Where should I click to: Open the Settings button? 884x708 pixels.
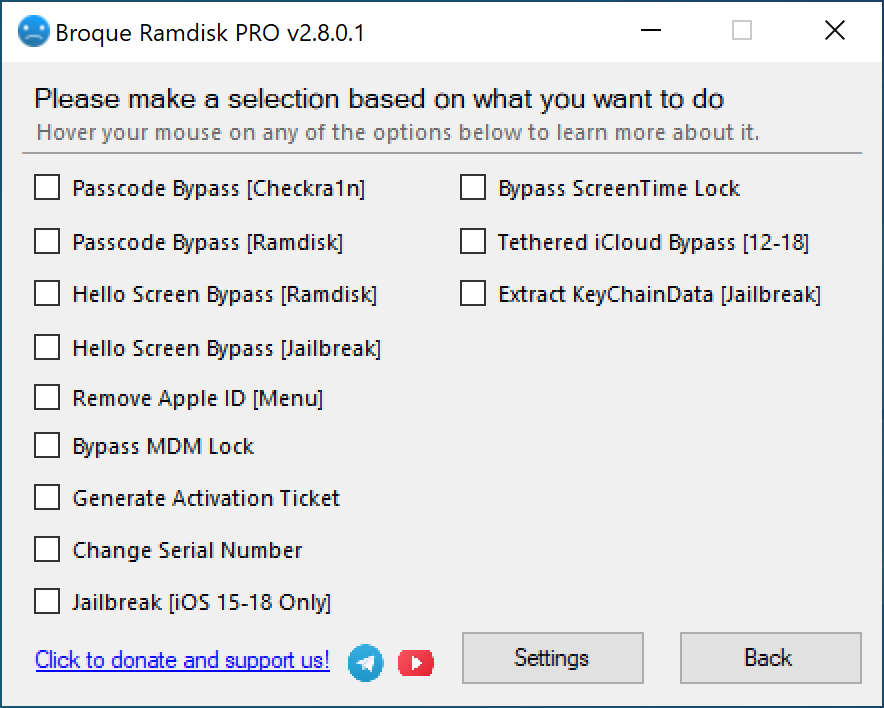[x=552, y=658]
